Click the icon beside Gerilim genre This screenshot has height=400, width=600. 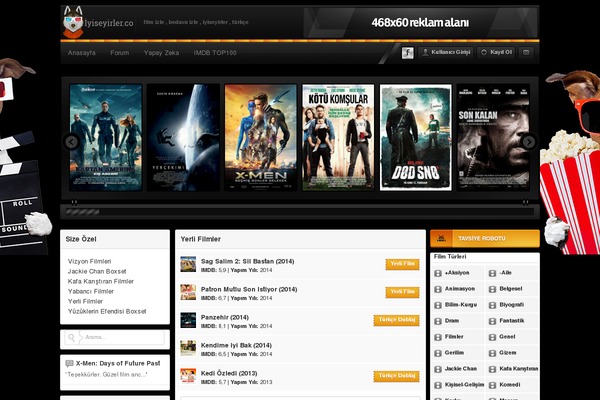[438, 353]
